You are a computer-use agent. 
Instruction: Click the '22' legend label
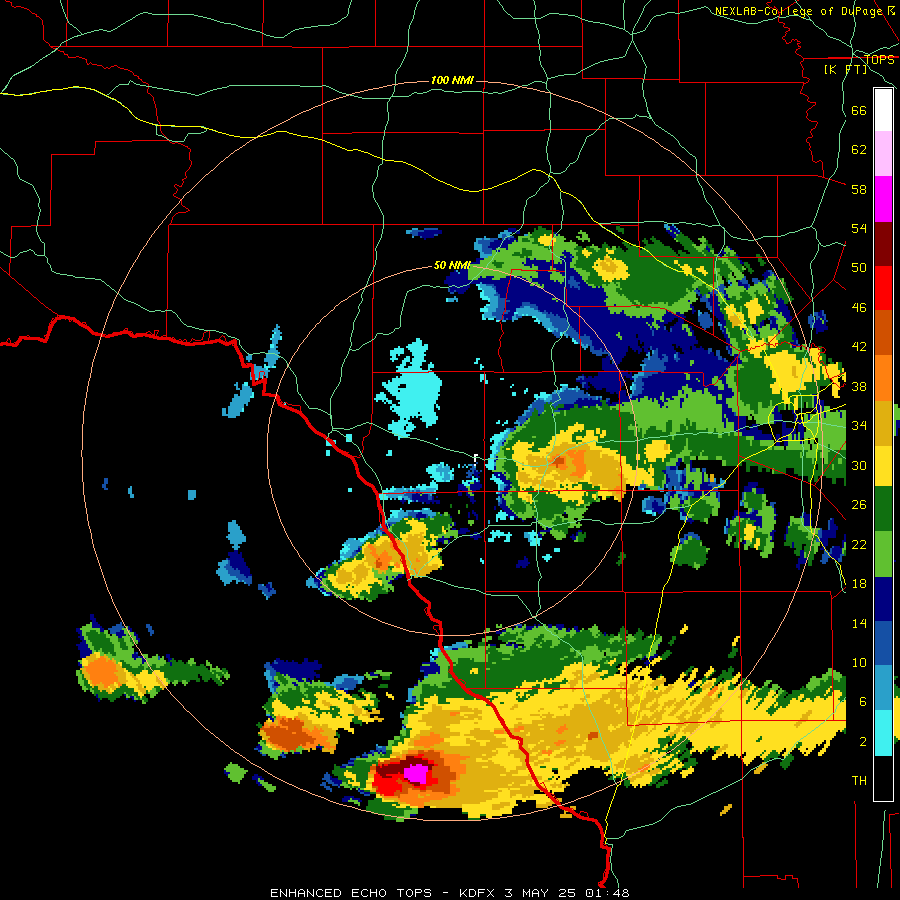pyautogui.click(x=859, y=544)
